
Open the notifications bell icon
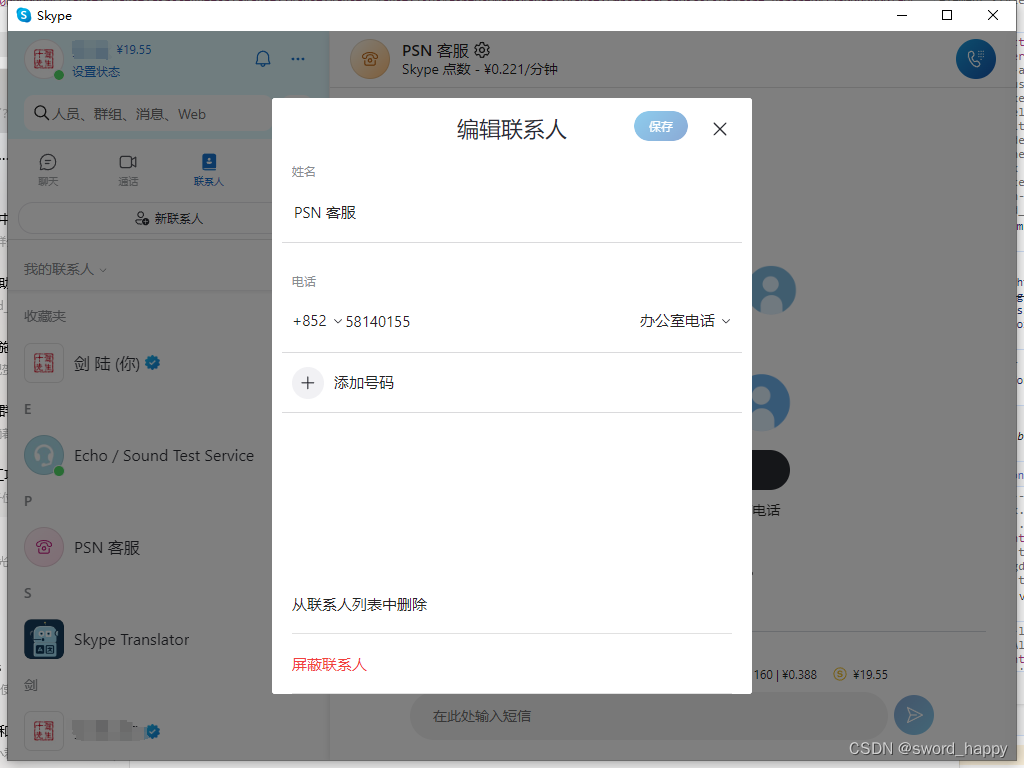coord(263,59)
